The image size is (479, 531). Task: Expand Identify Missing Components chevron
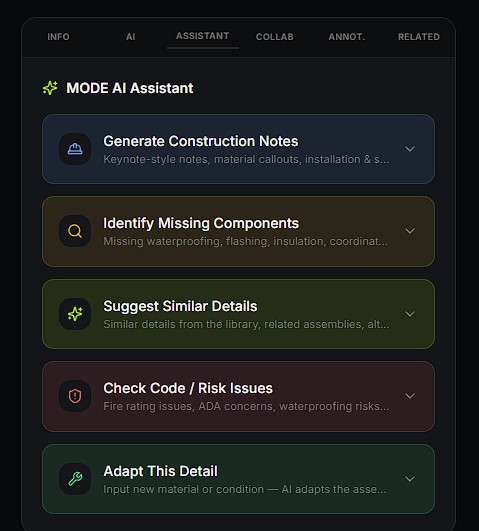(410, 231)
